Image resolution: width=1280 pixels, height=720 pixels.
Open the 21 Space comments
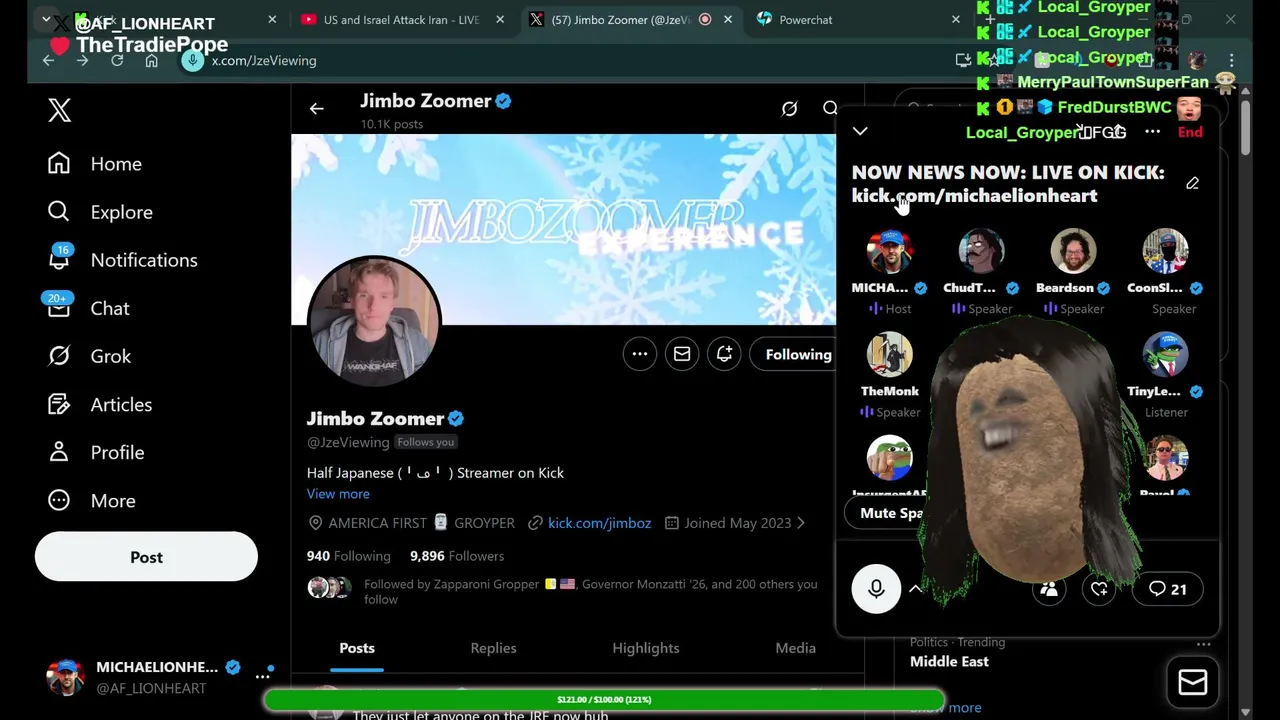point(1167,589)
